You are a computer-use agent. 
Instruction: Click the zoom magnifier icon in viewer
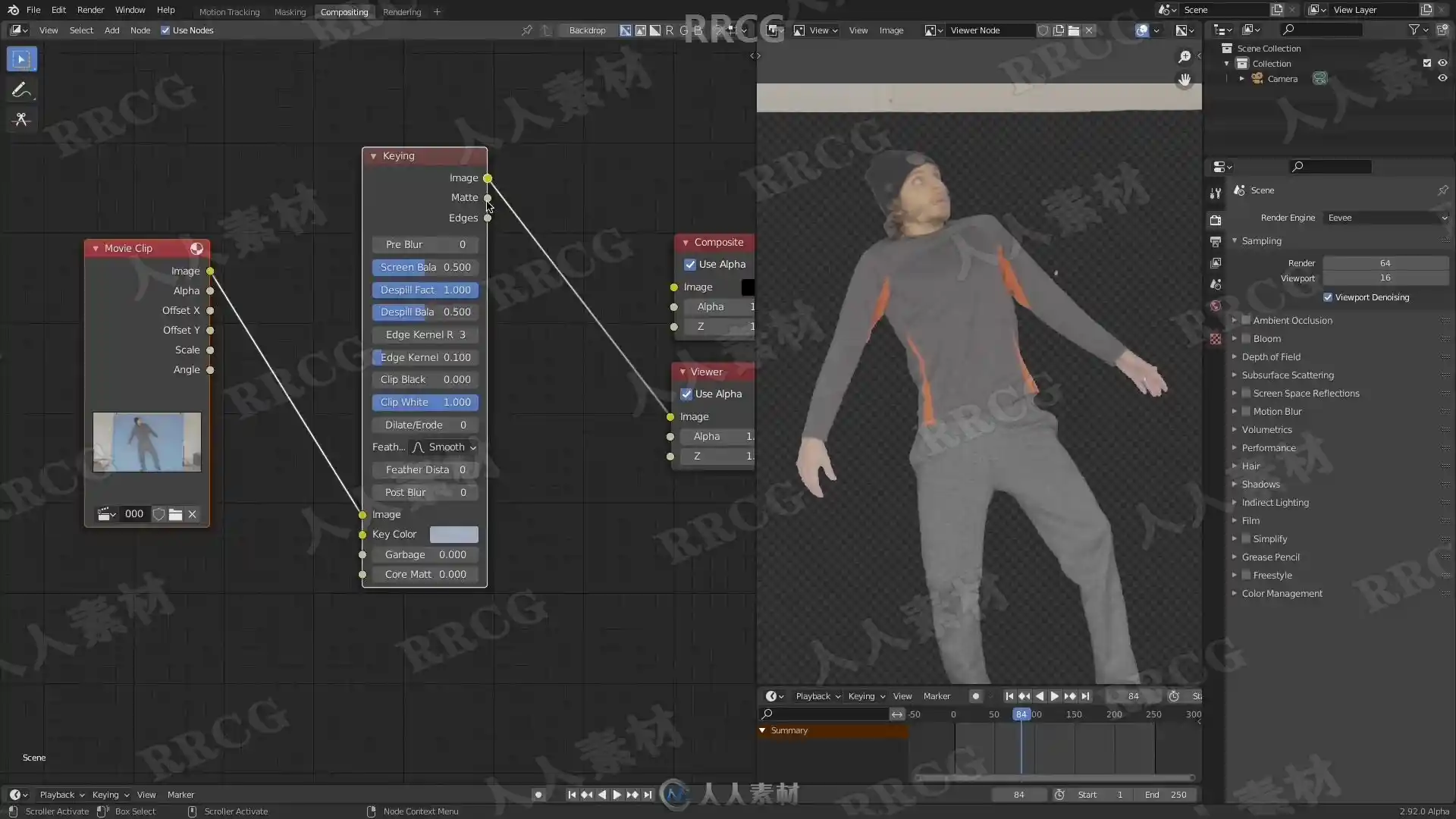pos(1185,57)
